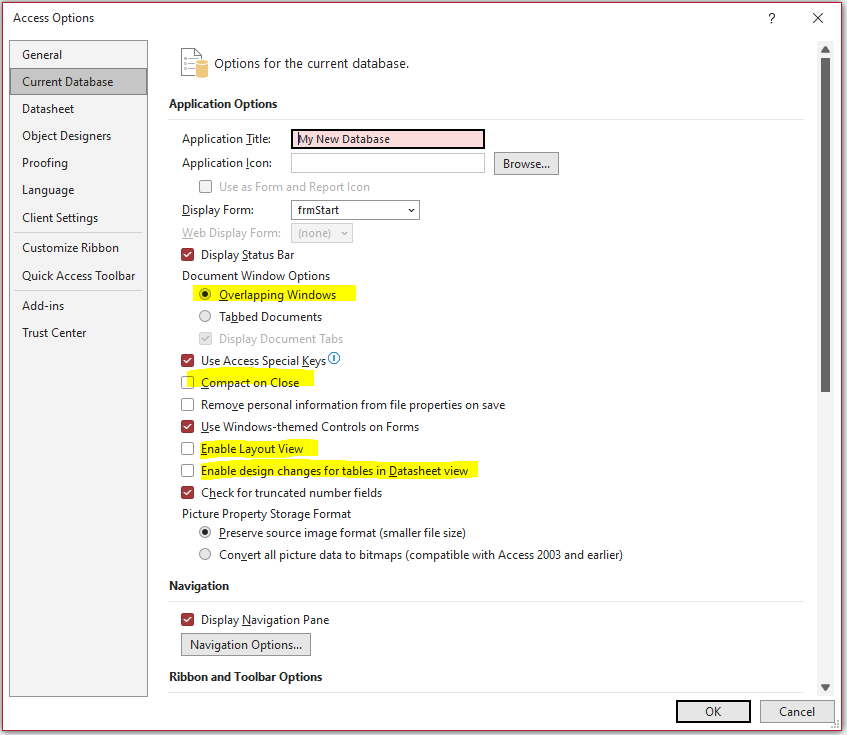Select the Current Database category
Image resolution: width=847 pixels, height=735 pixels.
point(78,82)
